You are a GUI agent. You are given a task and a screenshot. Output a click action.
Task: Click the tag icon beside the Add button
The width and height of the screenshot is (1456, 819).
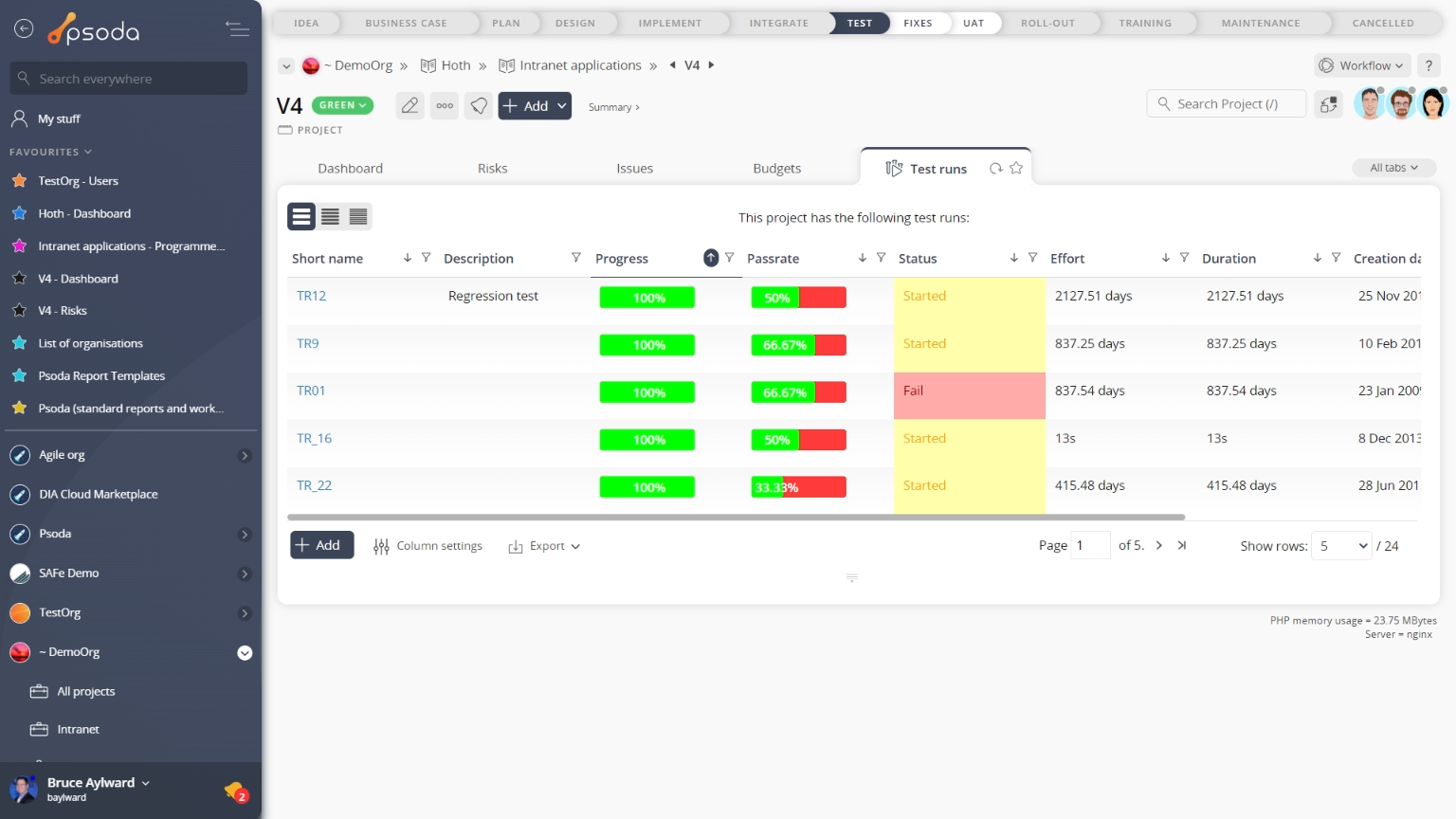click(x=480, y=106)
